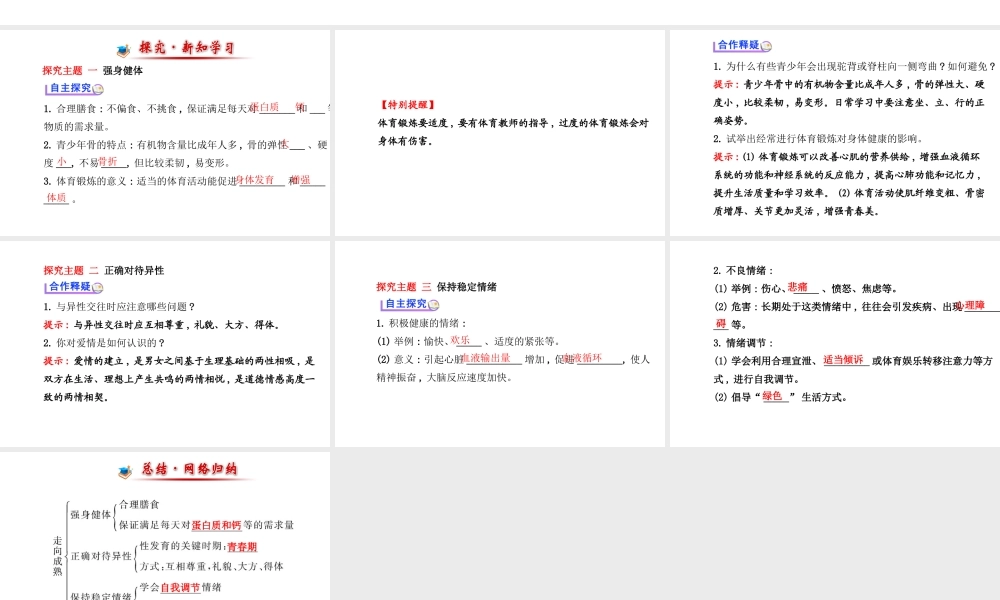Image resolution: width=1000 pixels, height=600 pixels.
Task: Open the 特别提醒 slide thumbnail
Action: 500,133
